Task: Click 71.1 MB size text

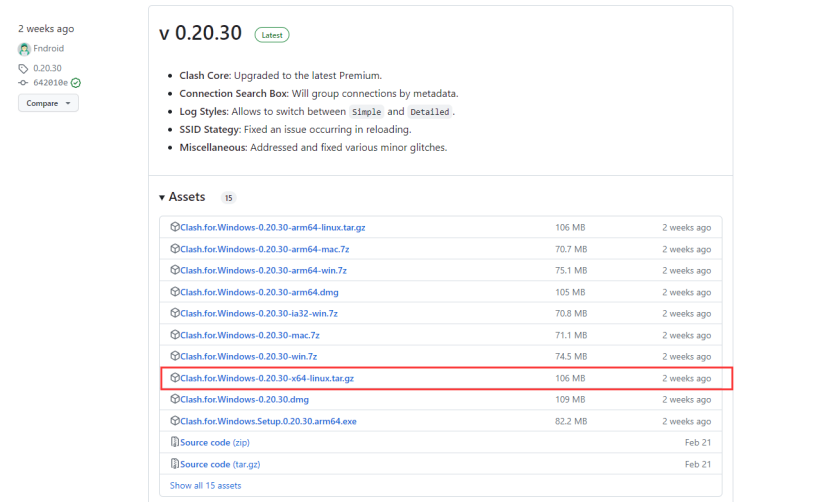Action: [571, 335]
